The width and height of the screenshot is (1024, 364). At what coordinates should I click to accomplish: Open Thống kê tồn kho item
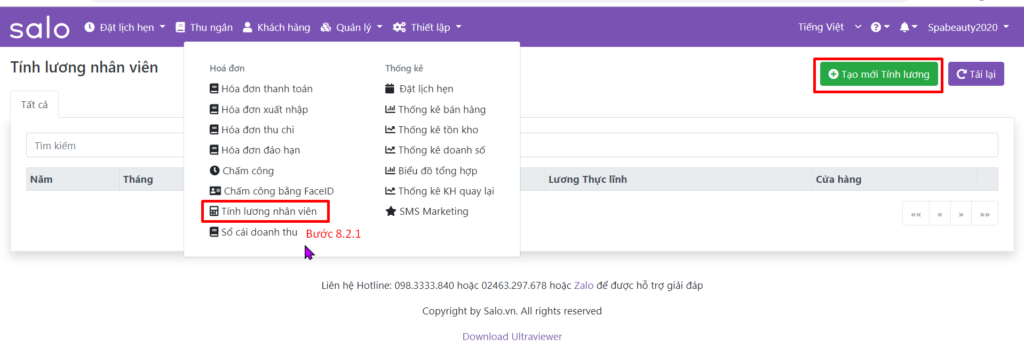432,130
